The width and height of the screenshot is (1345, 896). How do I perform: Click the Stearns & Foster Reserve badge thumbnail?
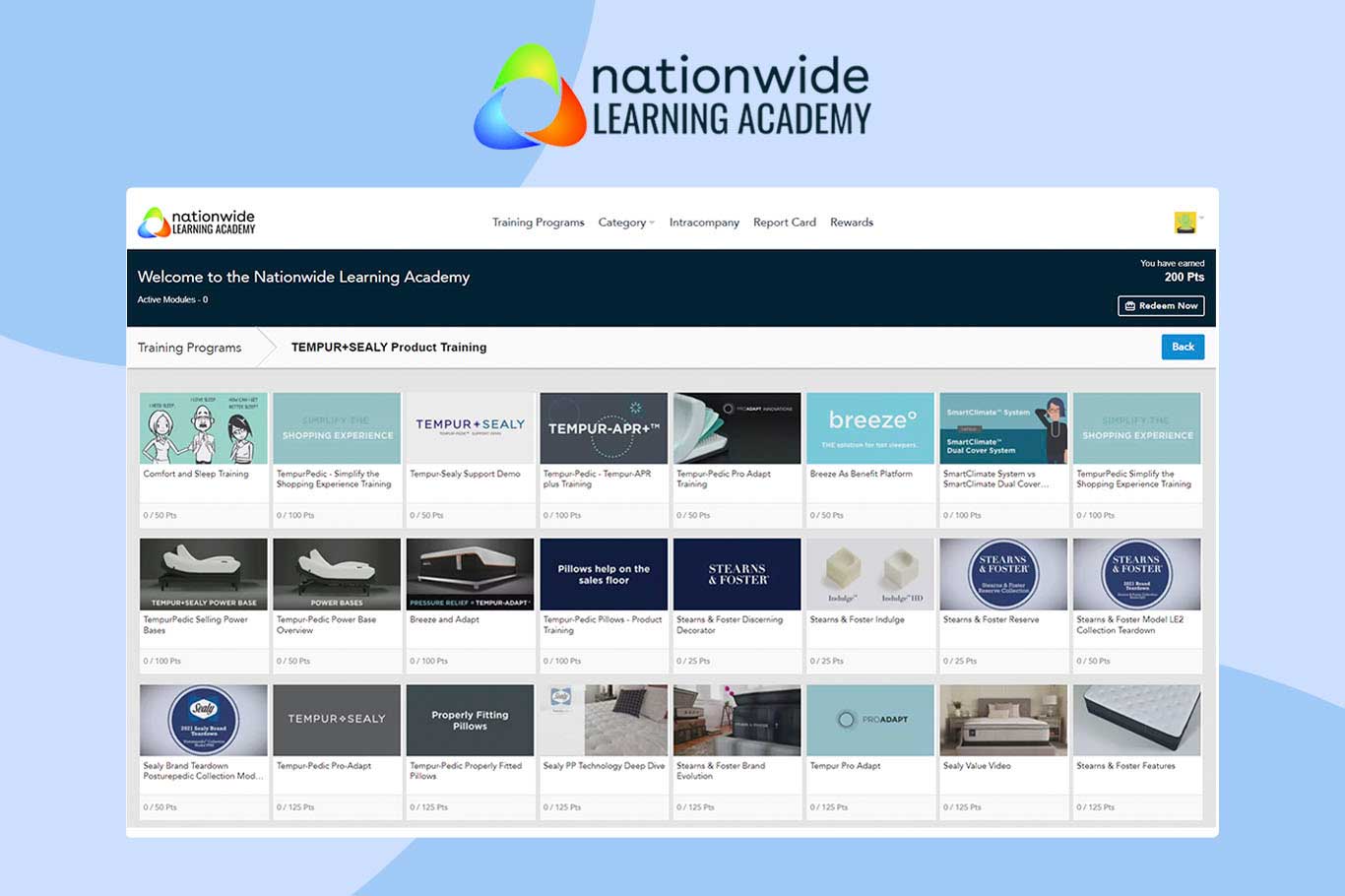1003,574
